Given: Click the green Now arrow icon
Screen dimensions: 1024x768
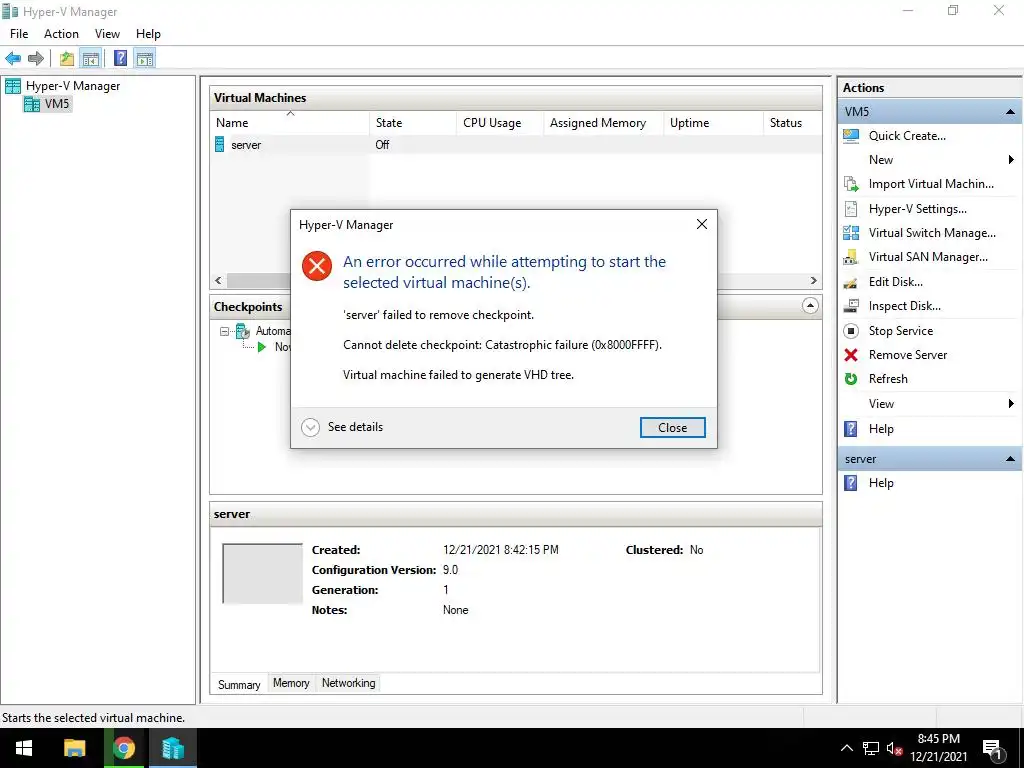Looking at the screenshot, I should (262, 347).
